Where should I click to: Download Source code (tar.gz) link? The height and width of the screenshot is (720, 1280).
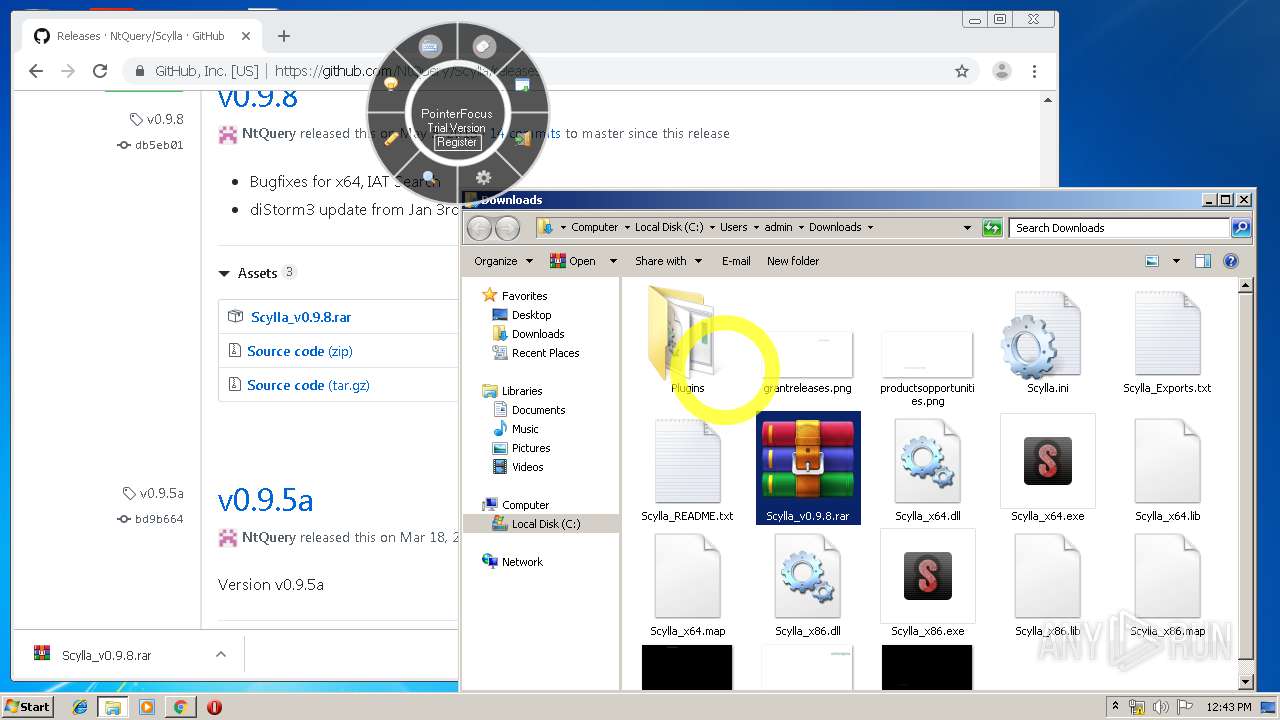(x=308, y=385)
